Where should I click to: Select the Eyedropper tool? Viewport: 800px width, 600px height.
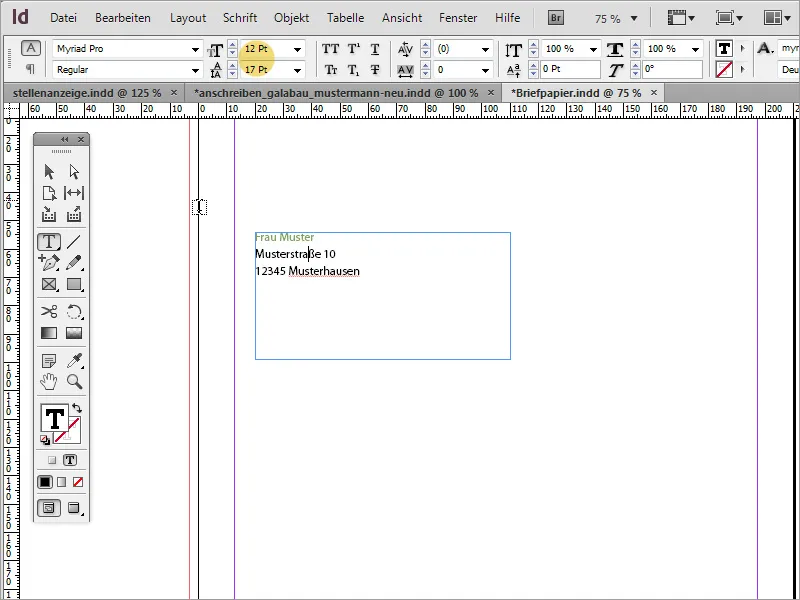76,361
